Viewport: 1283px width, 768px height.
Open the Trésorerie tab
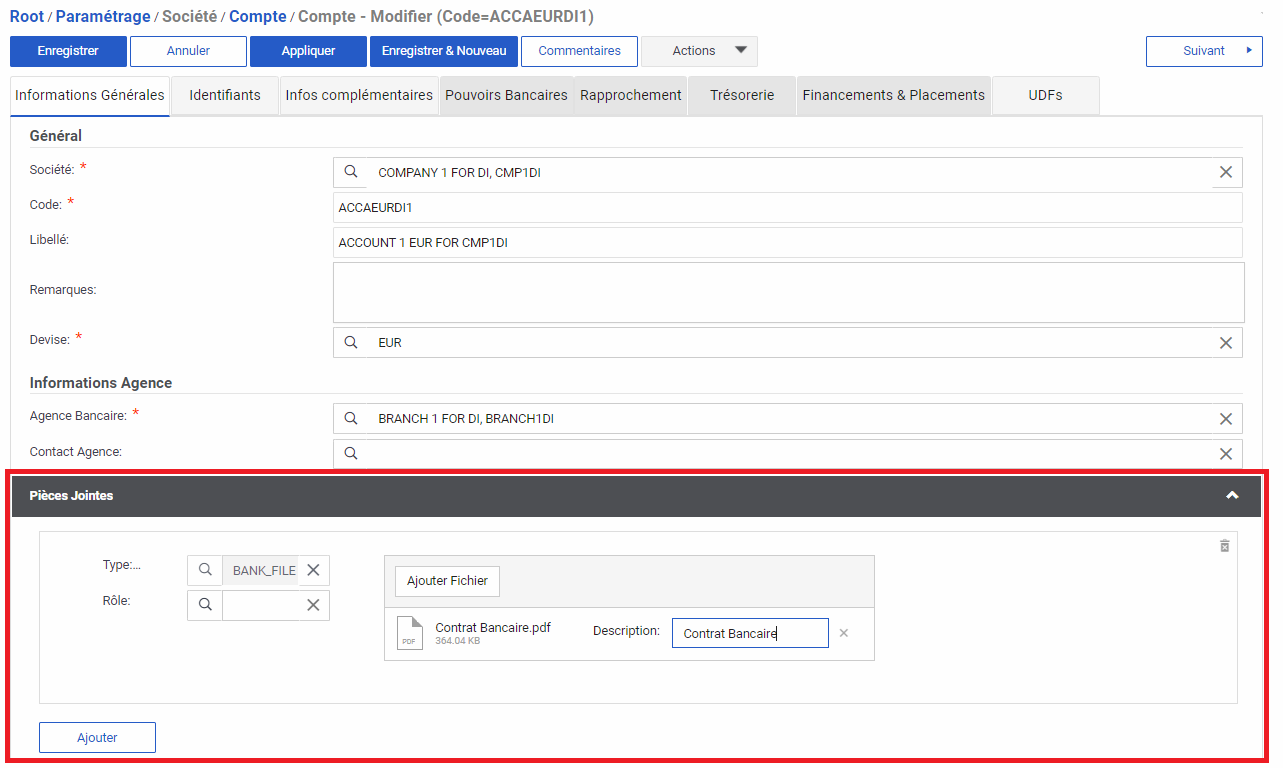click(742, 95)
